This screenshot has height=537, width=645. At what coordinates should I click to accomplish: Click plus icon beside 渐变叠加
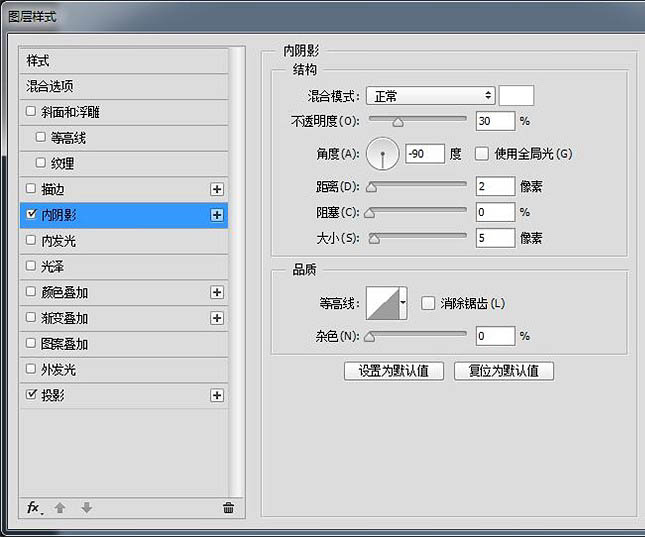tap(216, 319)
